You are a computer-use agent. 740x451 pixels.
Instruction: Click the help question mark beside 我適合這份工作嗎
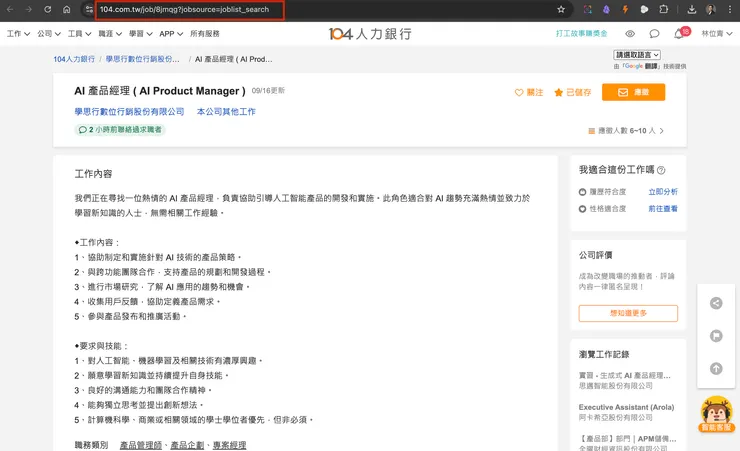(x=661, y=170)
